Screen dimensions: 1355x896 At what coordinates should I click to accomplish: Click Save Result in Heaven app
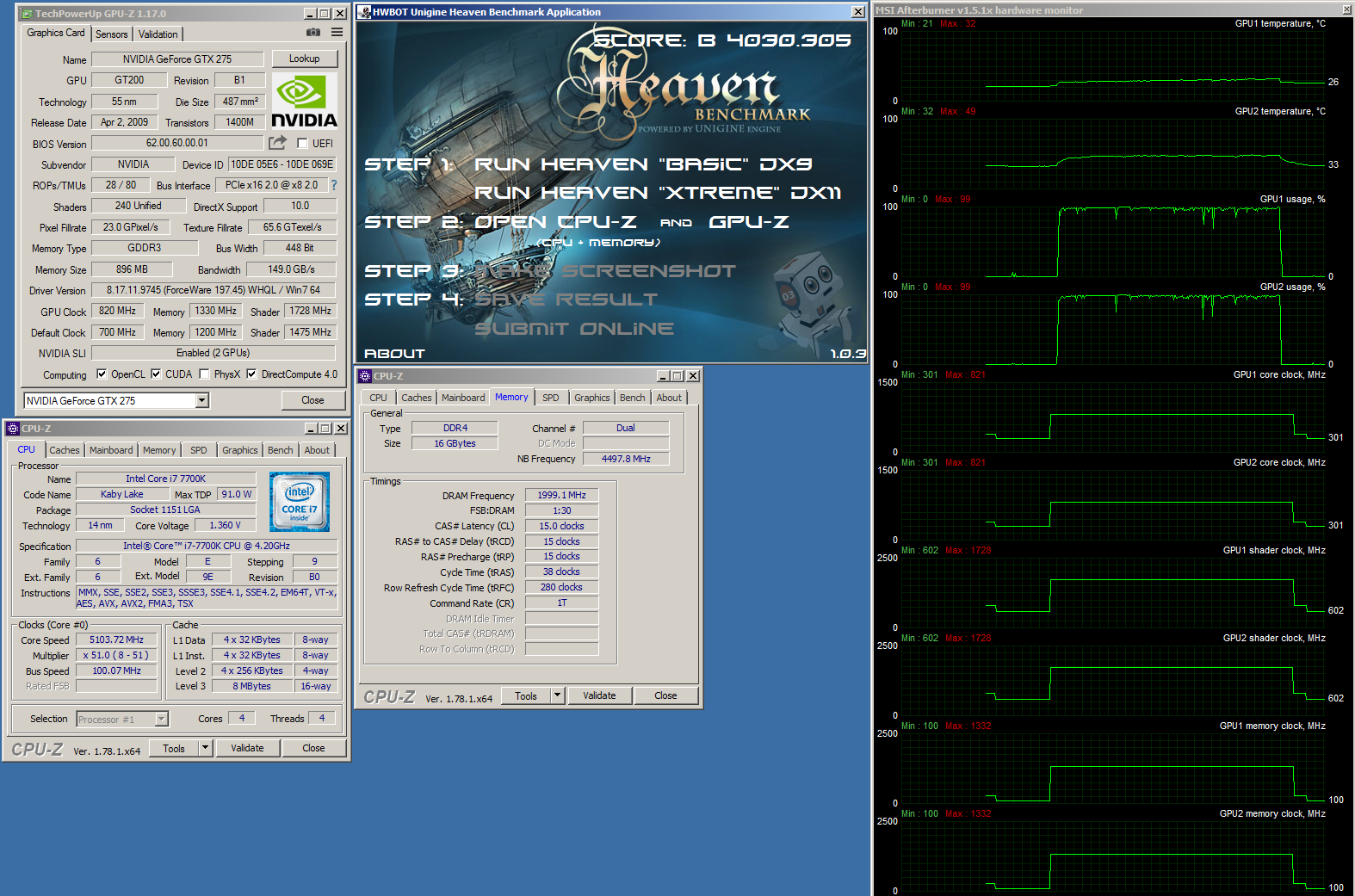(x=566, y=300)
